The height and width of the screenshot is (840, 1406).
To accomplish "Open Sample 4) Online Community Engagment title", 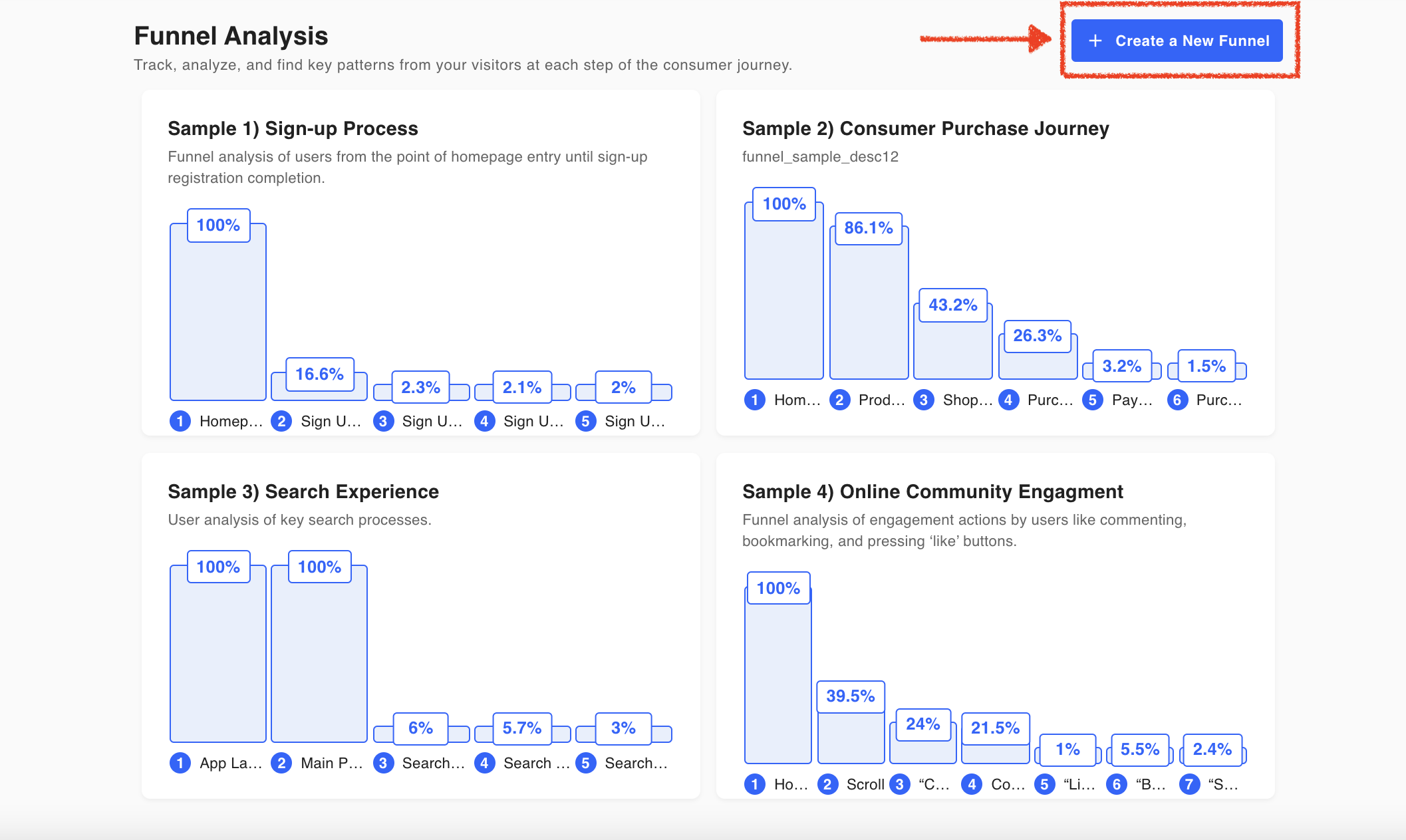I will [932, 491].
